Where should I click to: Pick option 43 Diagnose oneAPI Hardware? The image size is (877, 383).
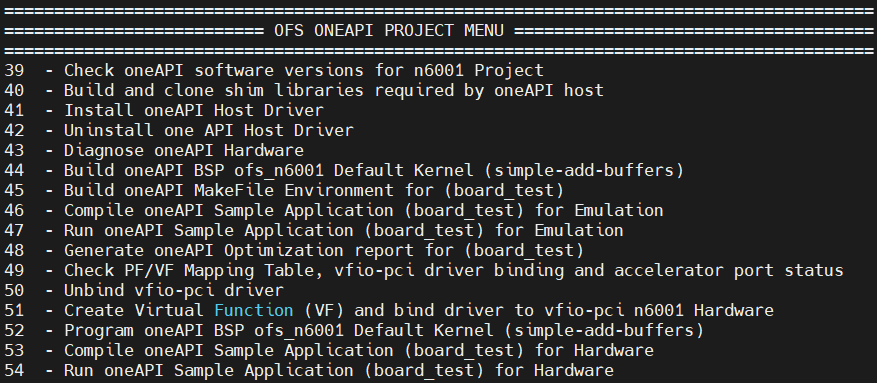tap(154, 150)
